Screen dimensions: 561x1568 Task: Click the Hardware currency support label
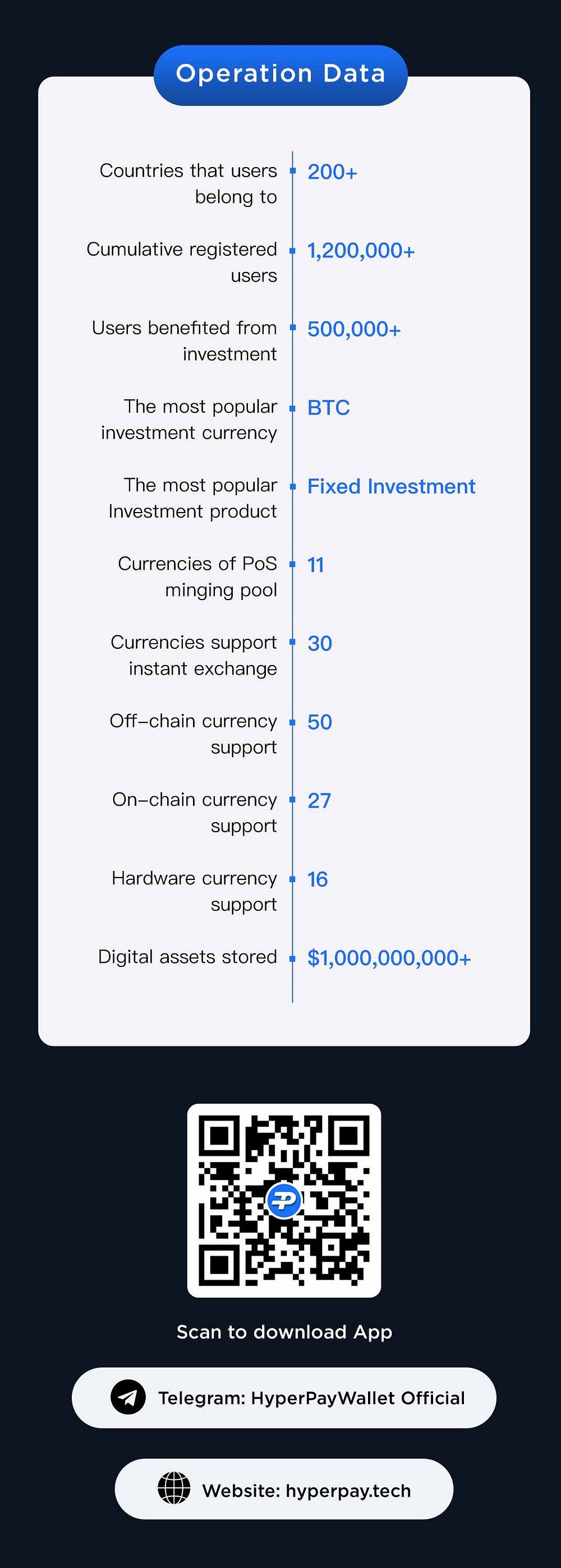click(x=194, y=891)
